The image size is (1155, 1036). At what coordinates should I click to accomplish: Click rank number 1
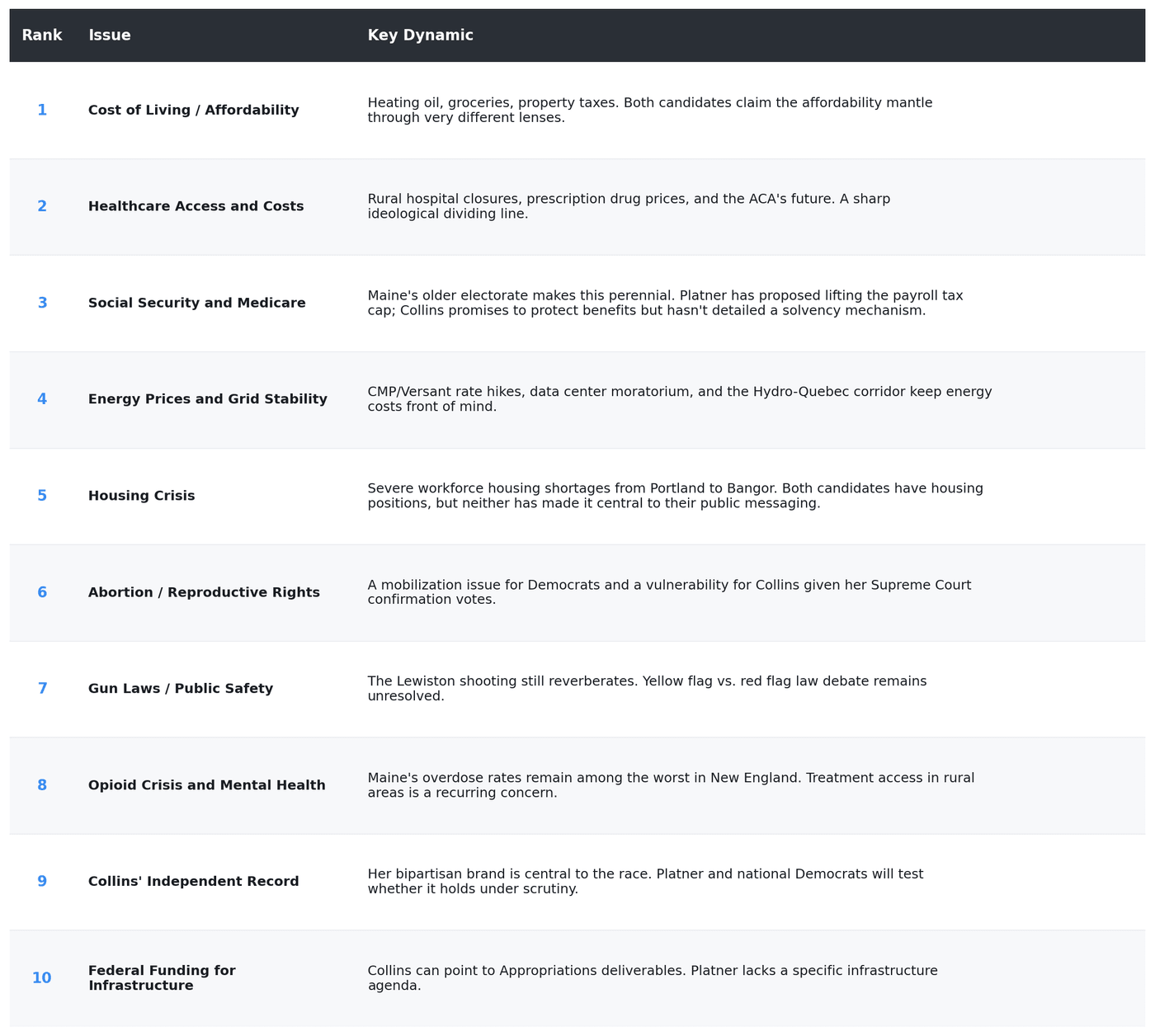pyautogui.click(x=42, y=111)
